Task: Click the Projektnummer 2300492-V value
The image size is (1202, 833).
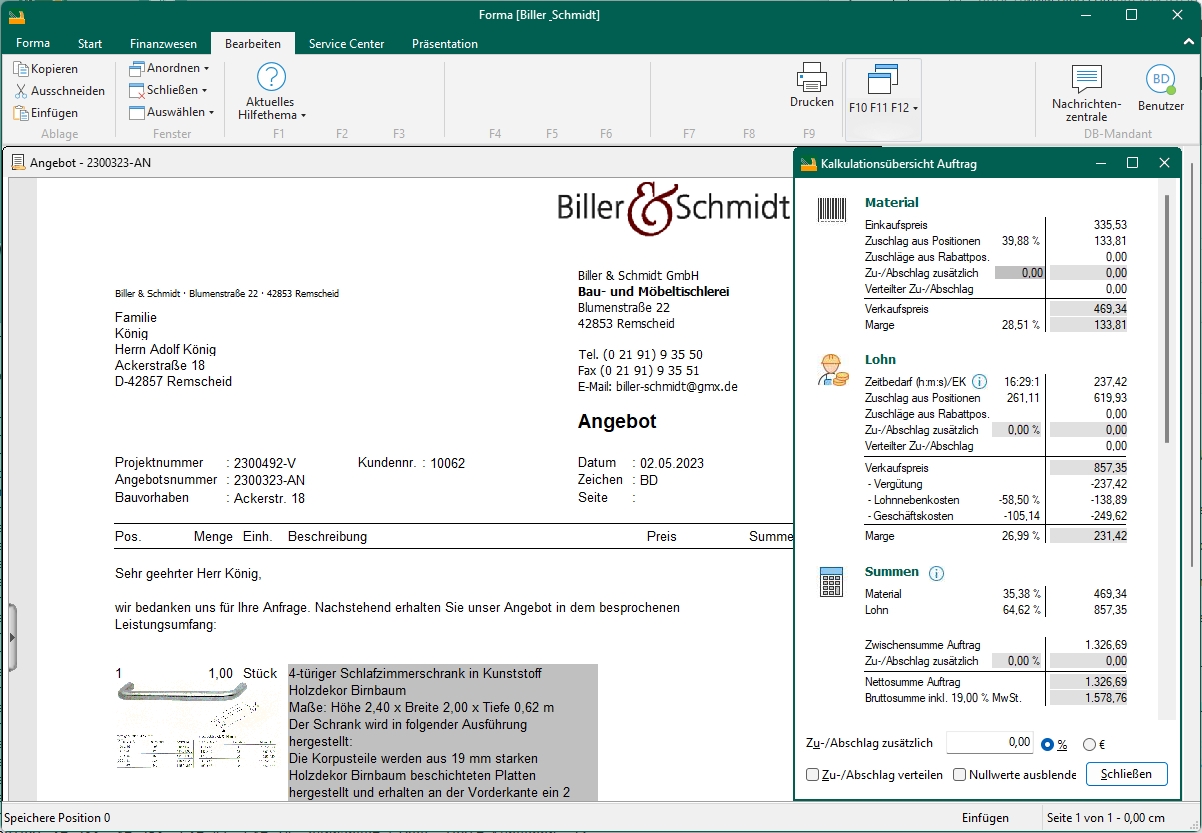Action: (x=265, y=464)
